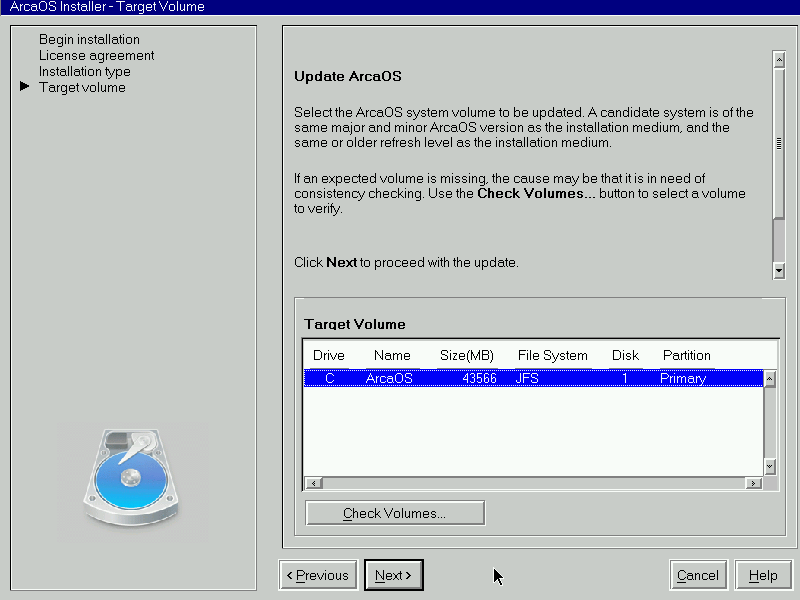Viewport: 800px width, 600px height.
Task: Click the down arrow of description scrollbar
Action: point(779,270)
